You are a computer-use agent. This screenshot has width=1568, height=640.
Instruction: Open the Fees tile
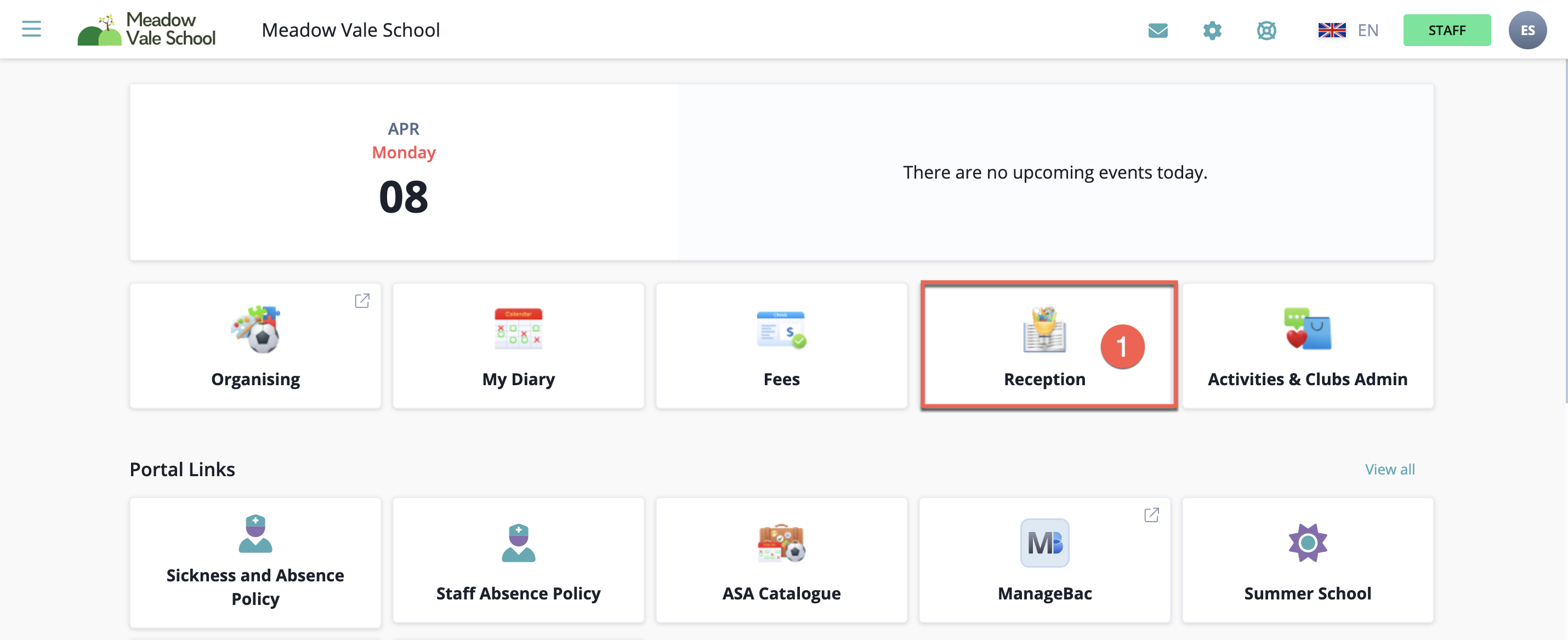(x=781, y=346)
